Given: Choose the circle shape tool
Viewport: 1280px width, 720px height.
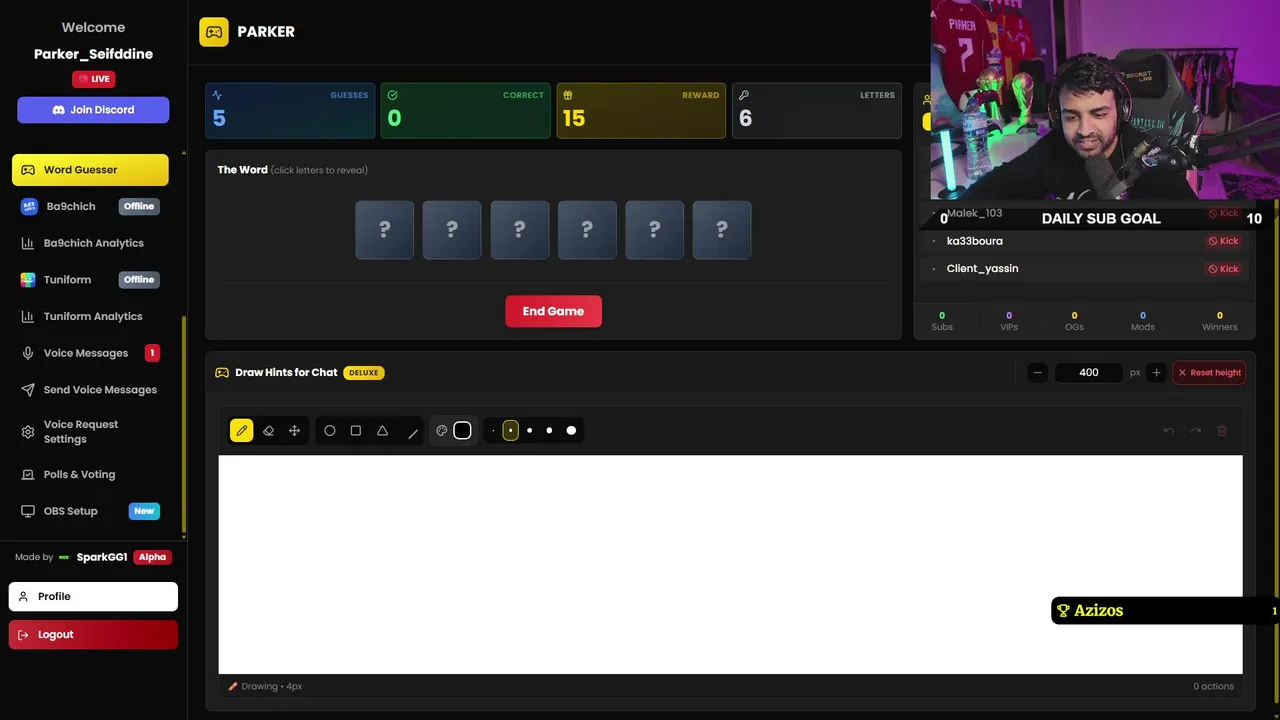Looking at the screenshot, I should pyautogui.click(x=329, y=431).
